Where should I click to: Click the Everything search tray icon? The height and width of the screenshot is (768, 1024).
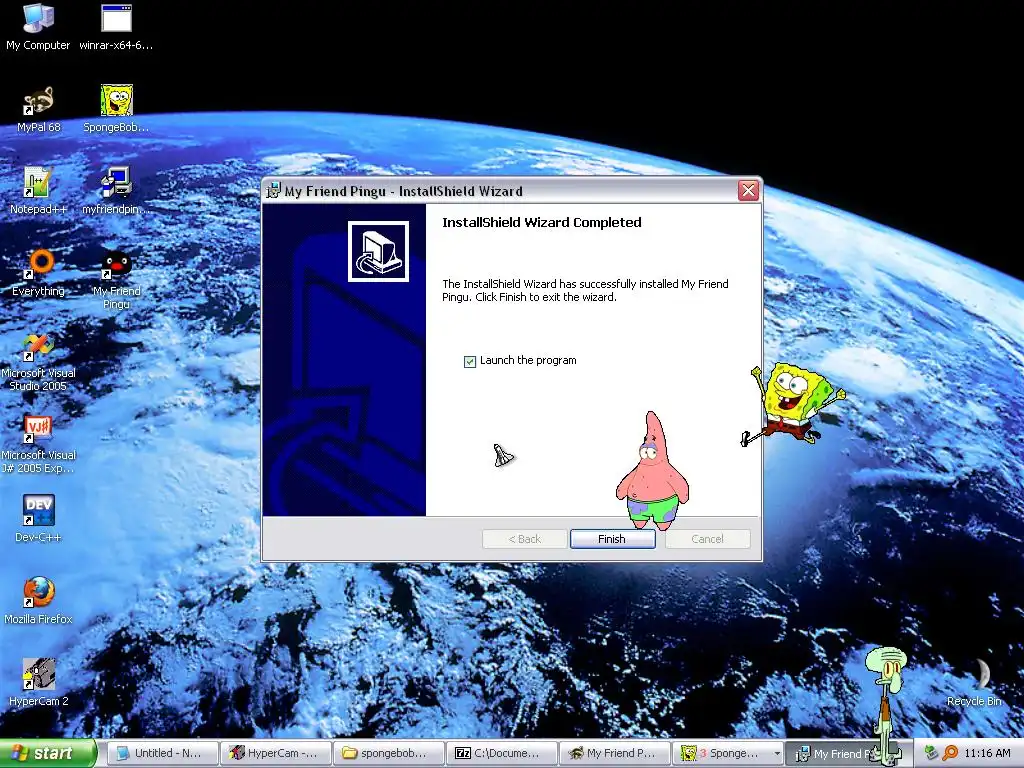pyautogui.click(x=950, y=753)
